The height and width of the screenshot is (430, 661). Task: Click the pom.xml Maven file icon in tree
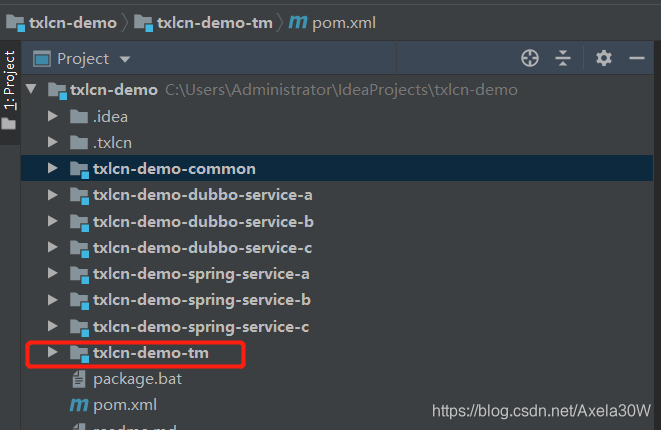pos(79,406)
